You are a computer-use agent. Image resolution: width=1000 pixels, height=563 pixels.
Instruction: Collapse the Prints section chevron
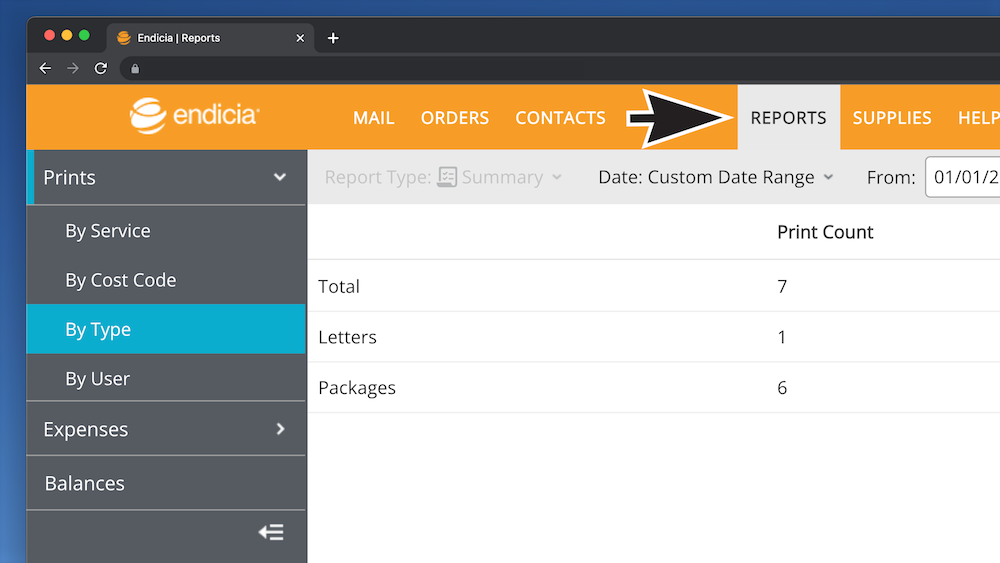(279, 177)
